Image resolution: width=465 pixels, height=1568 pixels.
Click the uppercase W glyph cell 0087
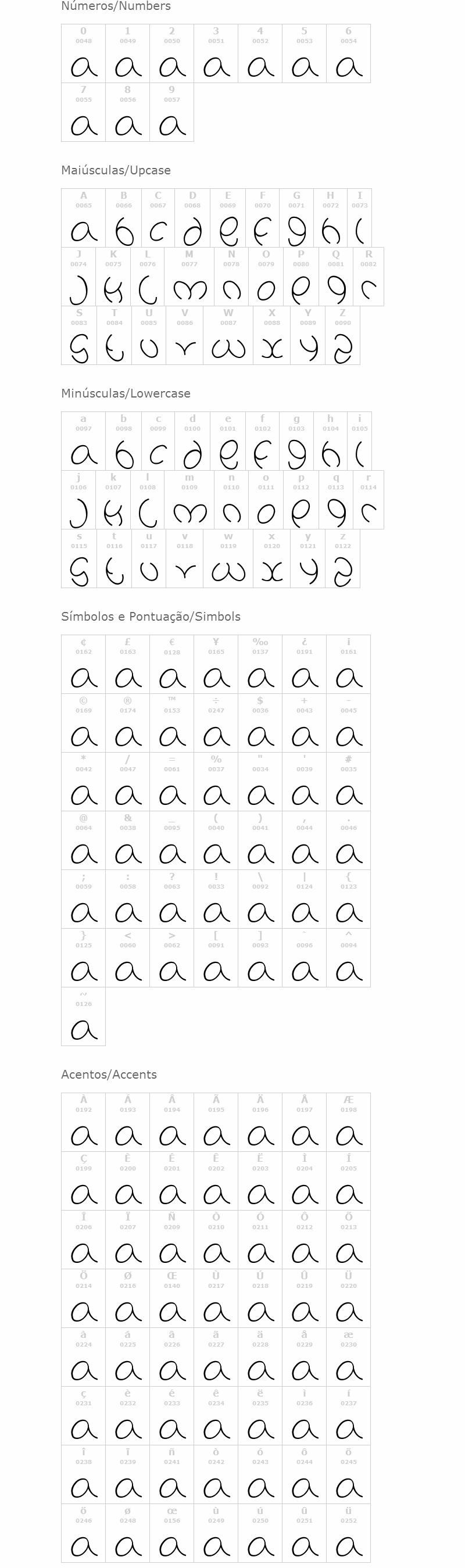(228, 335)
